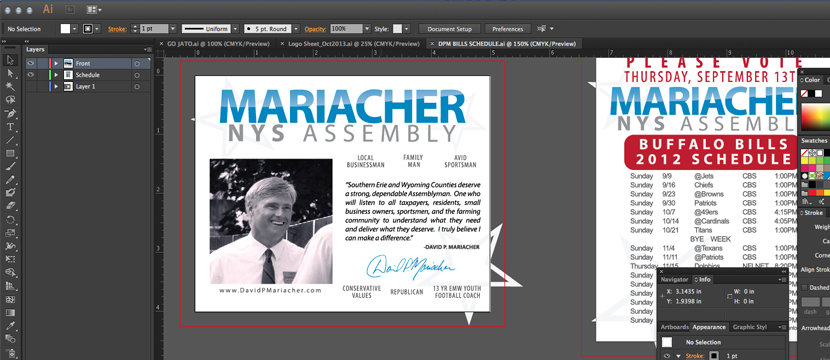Select the Scale tool
Viewport: 830px width, 360px height.
click(10, 232)
